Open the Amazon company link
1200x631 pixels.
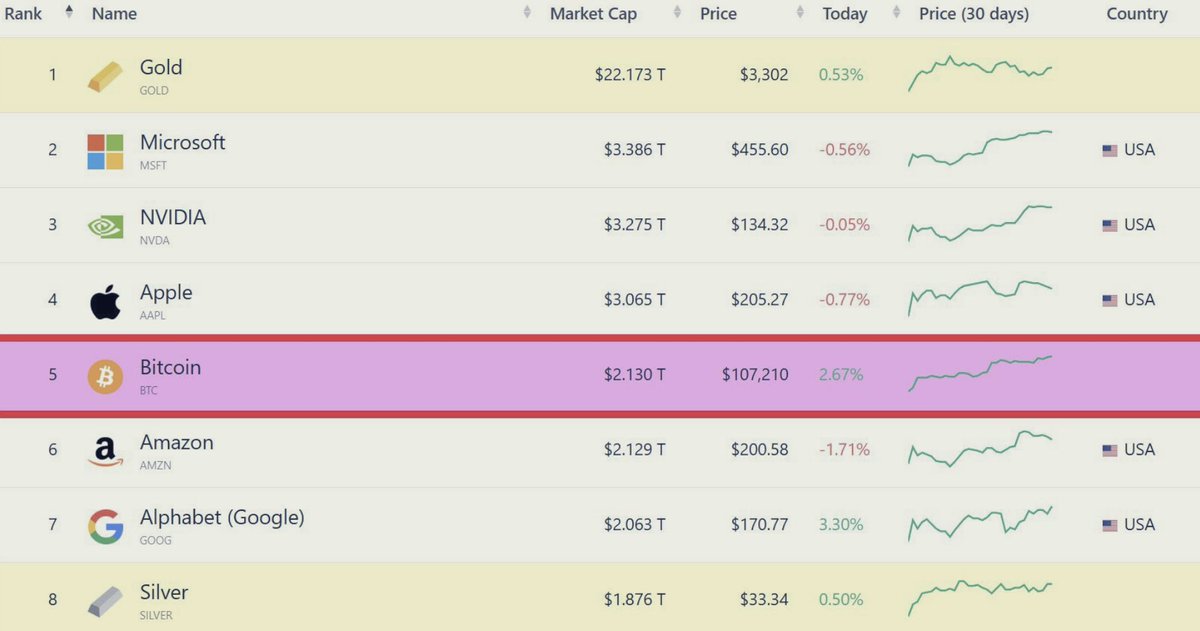pyautogui.click(x=177, y=442)
